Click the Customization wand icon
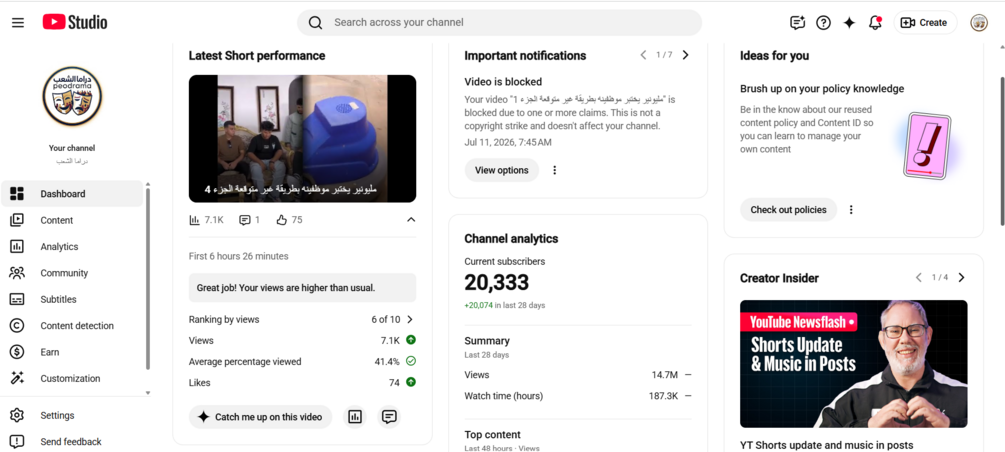Screen dimensions: 1005x452 coord(17,378)
